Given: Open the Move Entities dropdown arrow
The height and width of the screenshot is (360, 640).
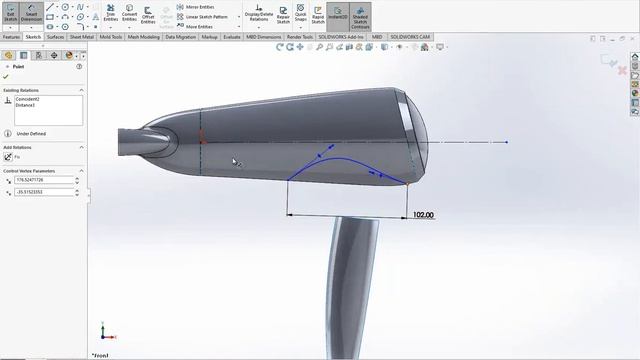Looking at the screenshot, I should pos(239,27).
